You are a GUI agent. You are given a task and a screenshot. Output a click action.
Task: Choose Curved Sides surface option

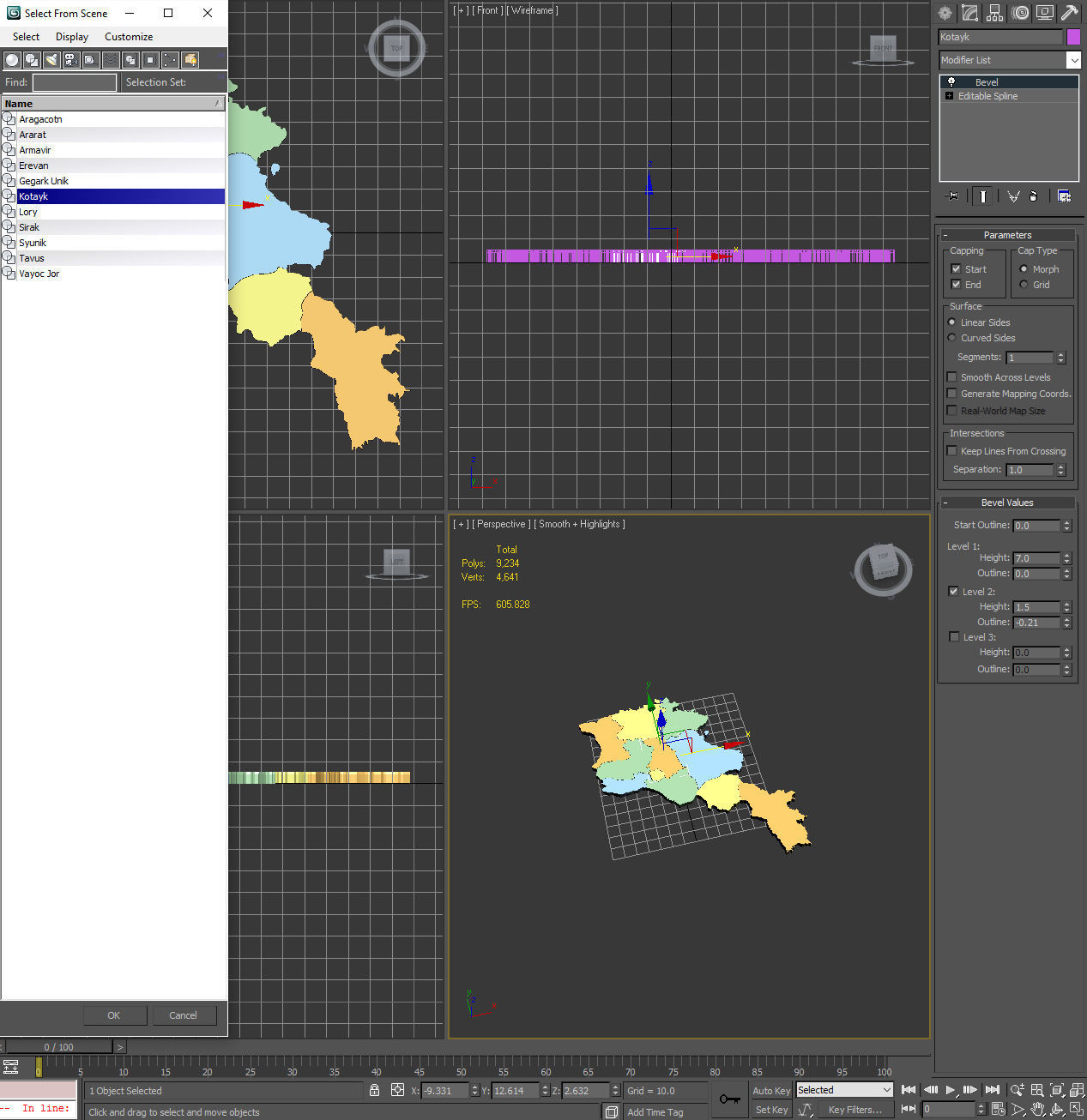[951, 338]
